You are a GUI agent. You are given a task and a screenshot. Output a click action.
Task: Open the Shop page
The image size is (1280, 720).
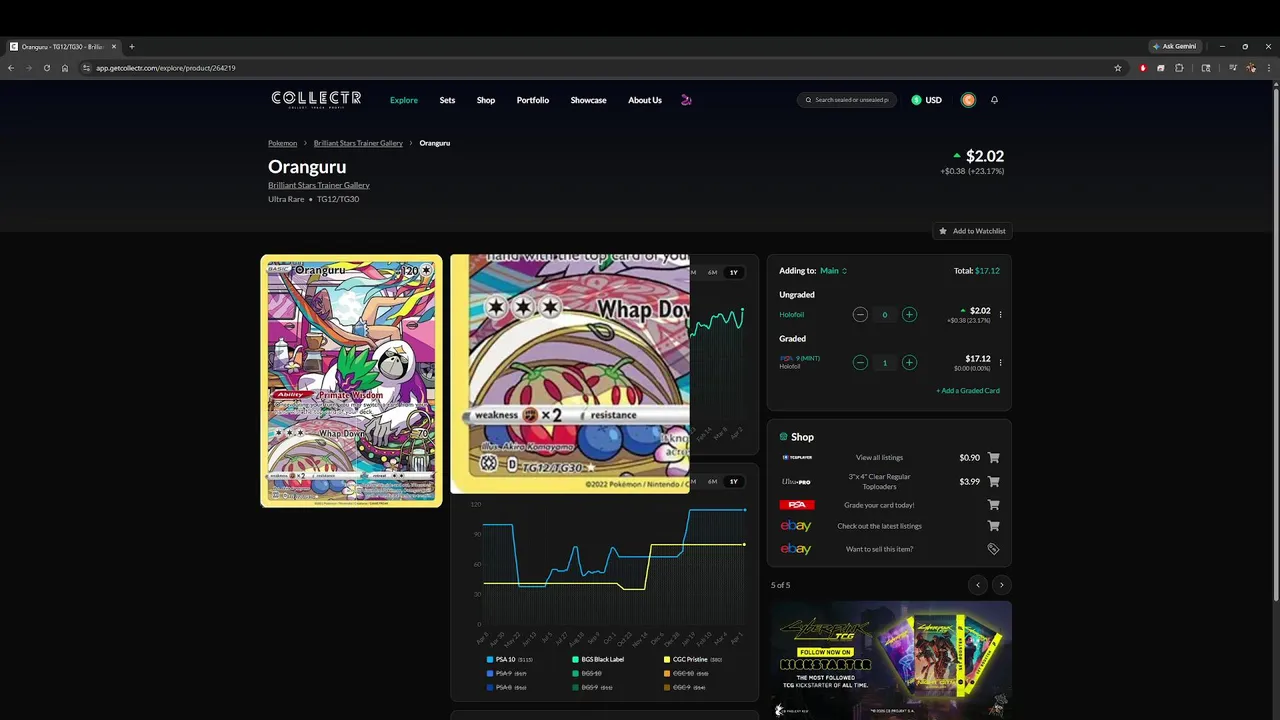(486, 100)
